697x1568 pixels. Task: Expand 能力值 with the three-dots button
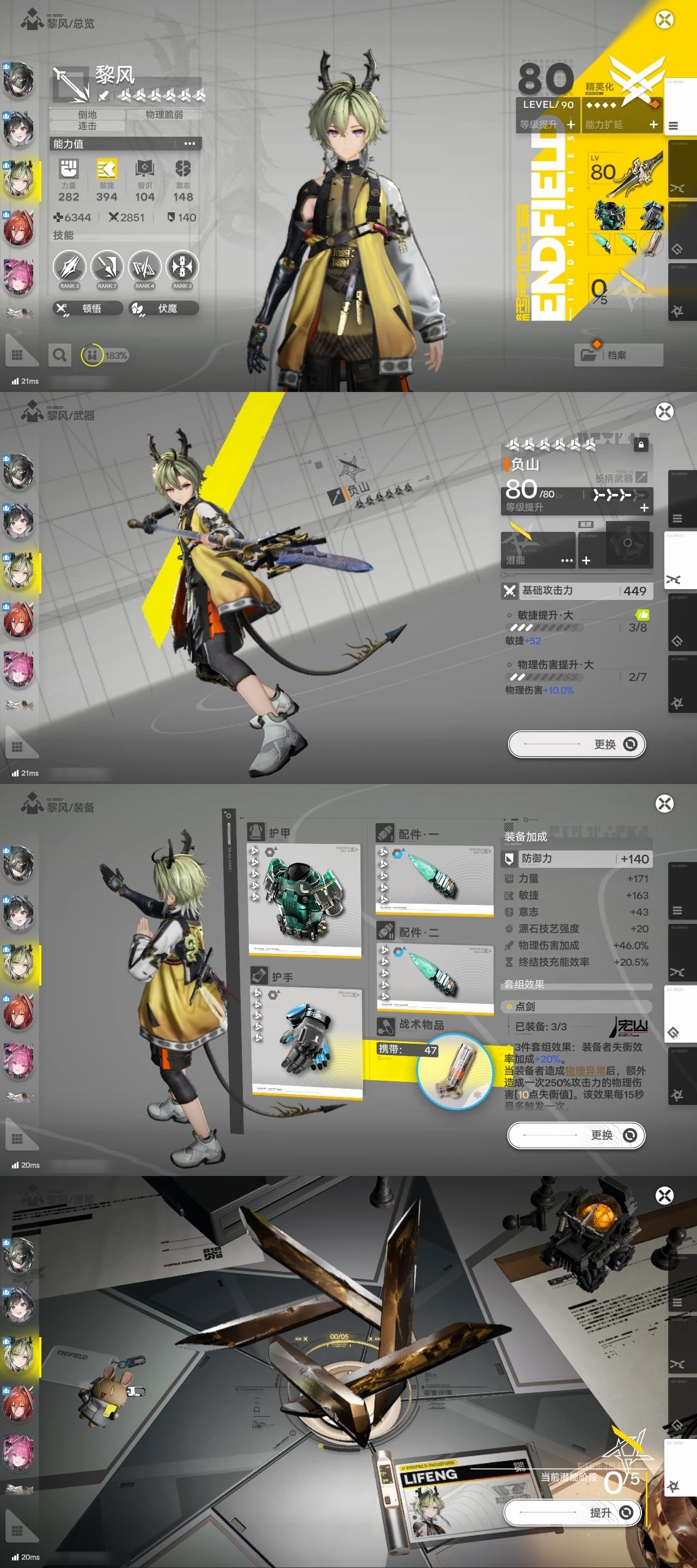(x=189, y=144)
